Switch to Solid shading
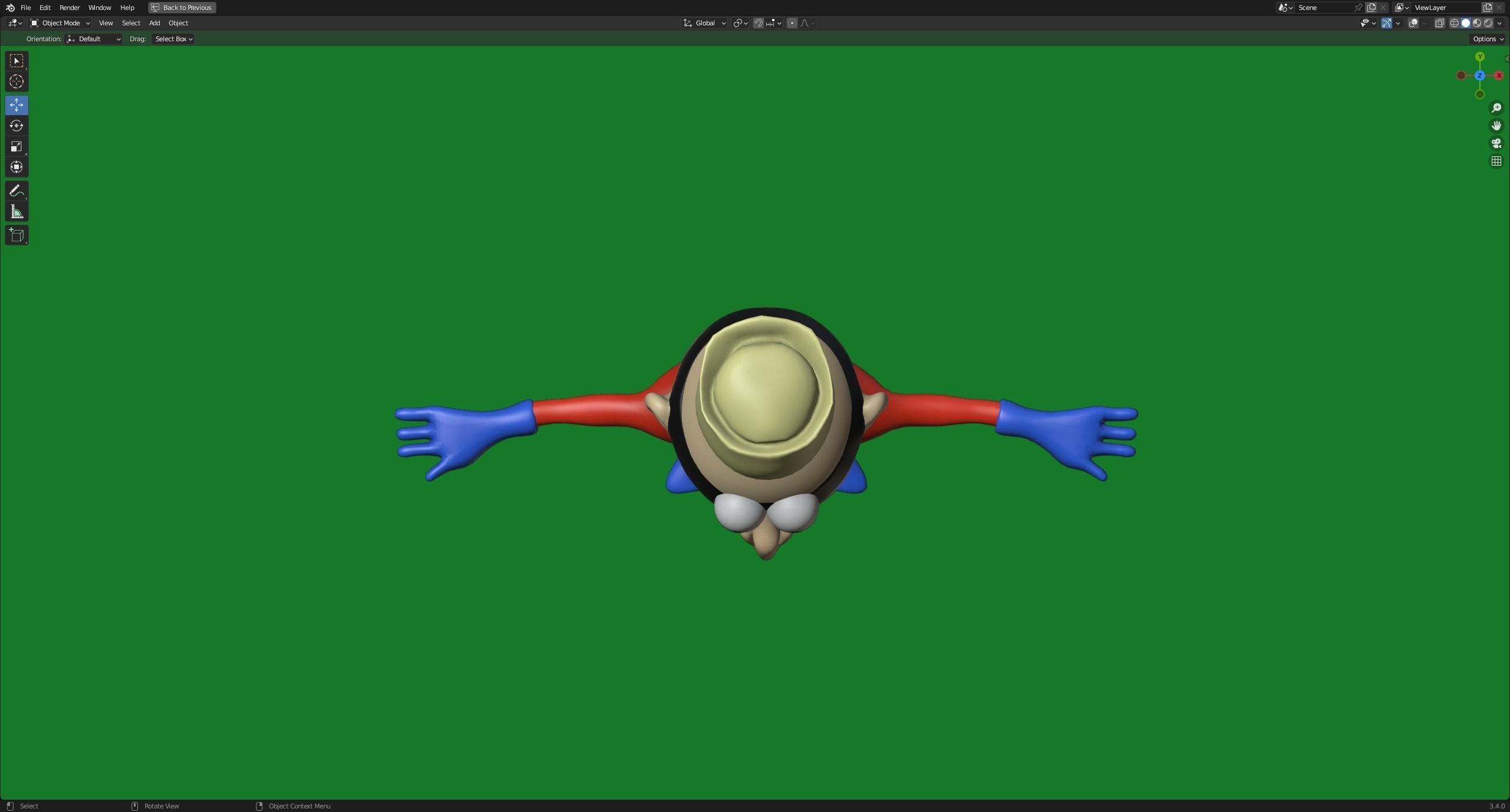This screenshot has height=812, width=1510. coord(1466,23)
